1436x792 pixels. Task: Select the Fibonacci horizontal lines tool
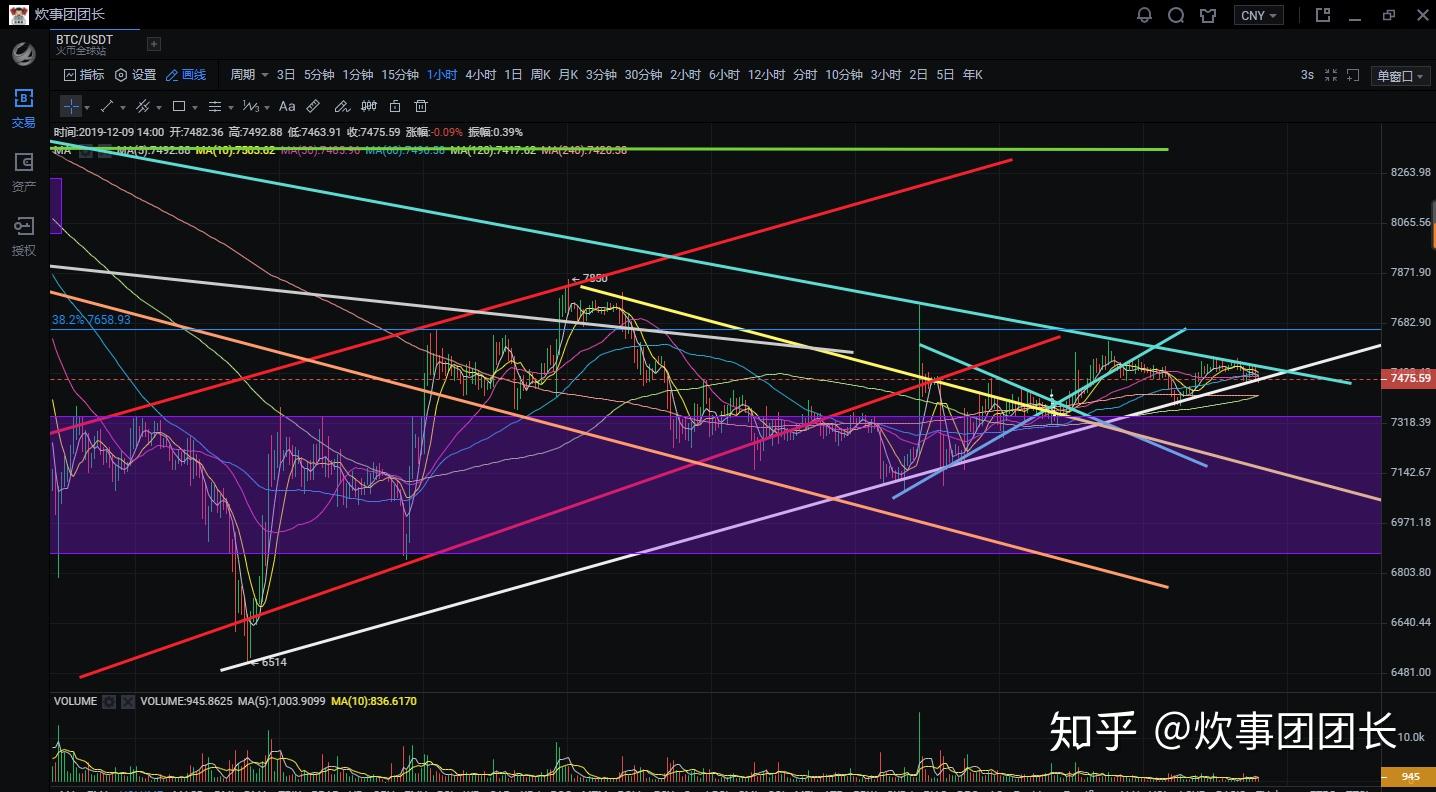215,106
